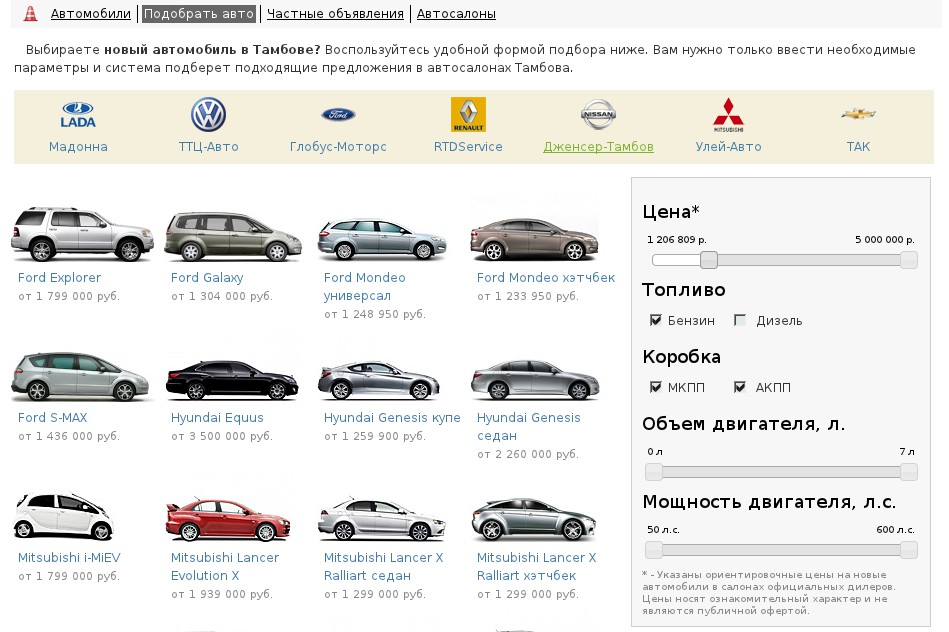The height and width of the screenshot is (632, 949).
Task: Click the Lancer X Ralliart хэтчбек image
Action: 534,519
